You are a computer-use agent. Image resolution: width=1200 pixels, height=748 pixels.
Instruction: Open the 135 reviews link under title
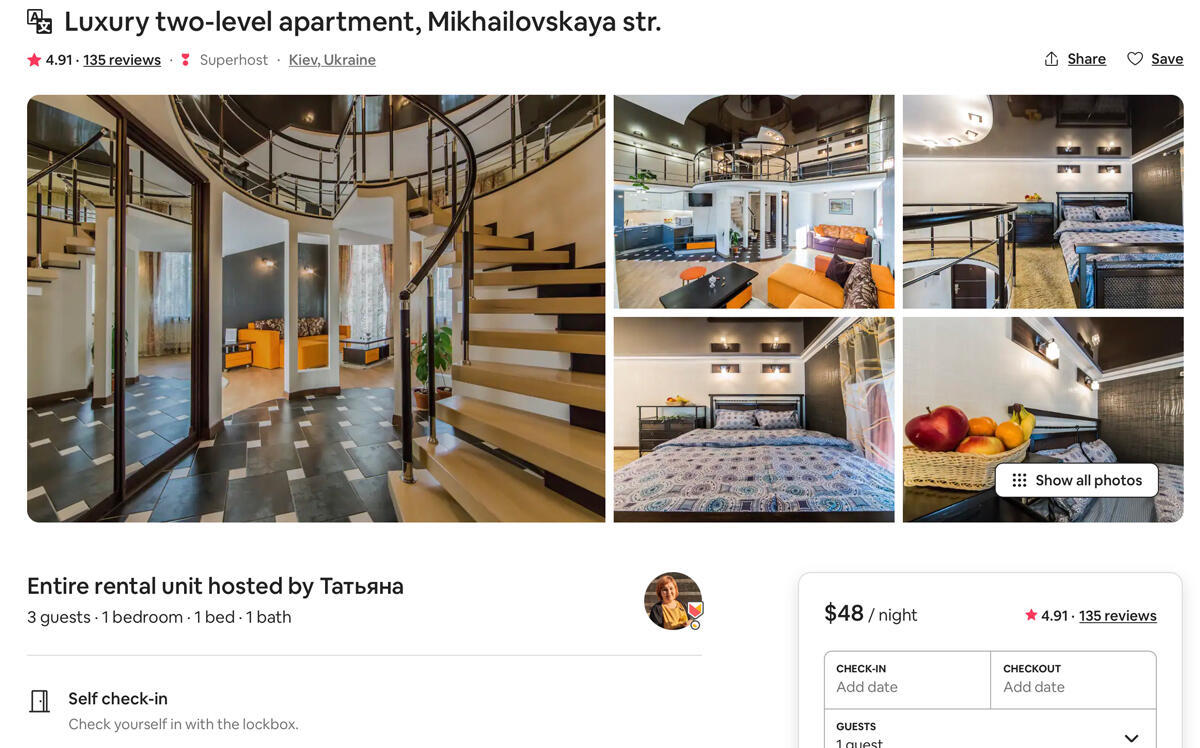point(122,60)
